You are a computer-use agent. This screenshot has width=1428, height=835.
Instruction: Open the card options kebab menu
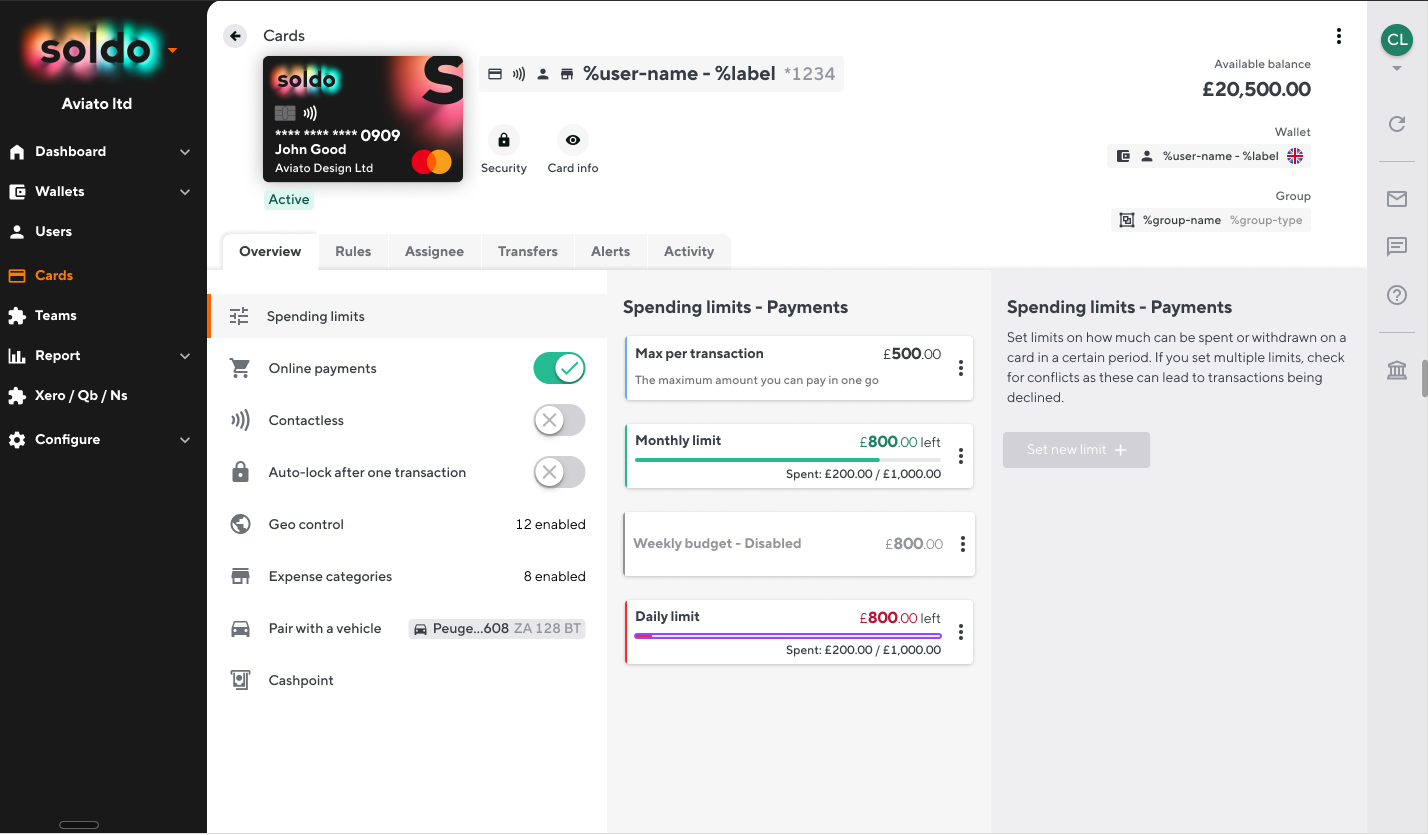pyautogui.click(x=1339, y=36)
